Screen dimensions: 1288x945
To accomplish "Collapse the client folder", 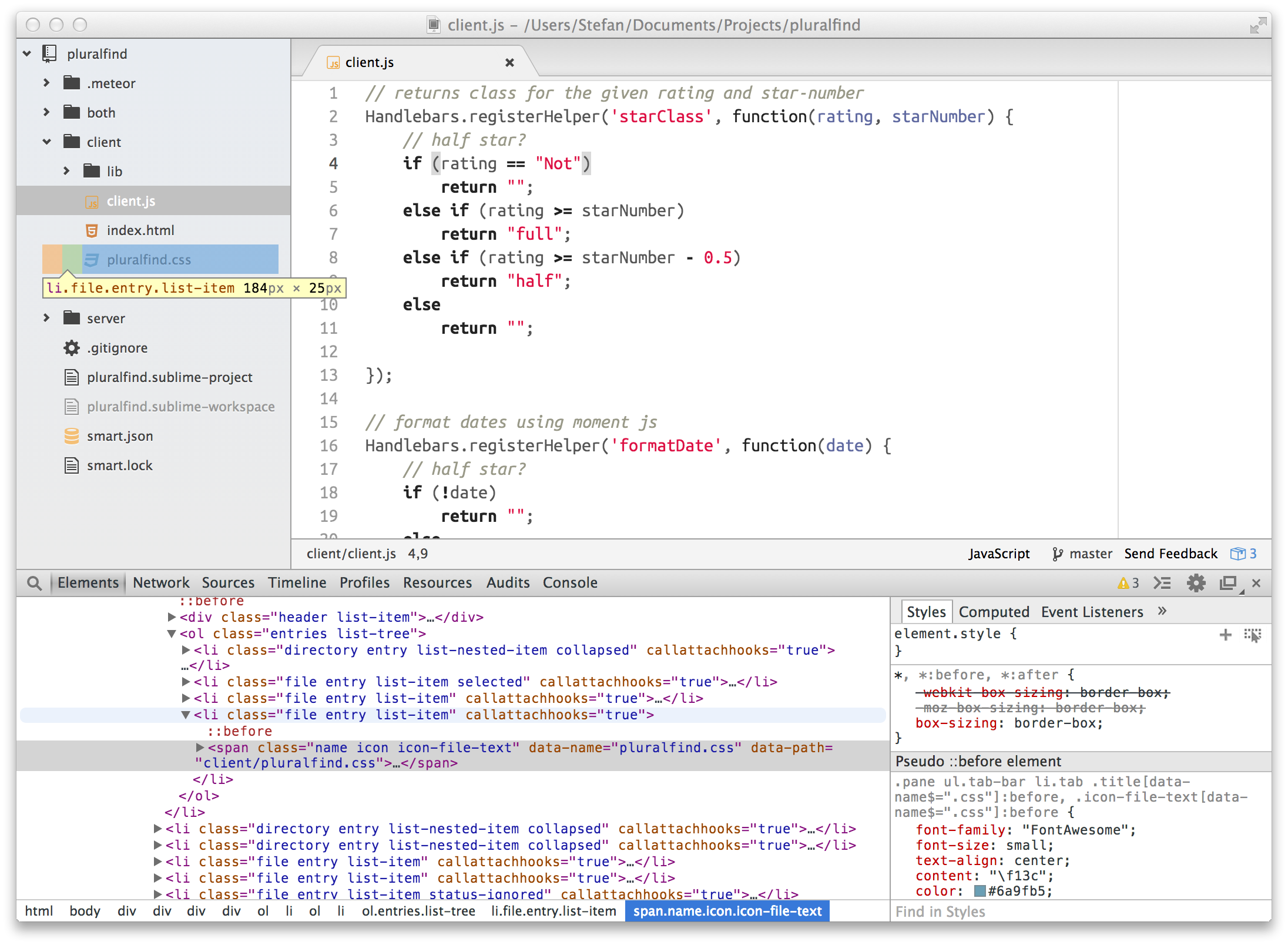I will (47, 142).
